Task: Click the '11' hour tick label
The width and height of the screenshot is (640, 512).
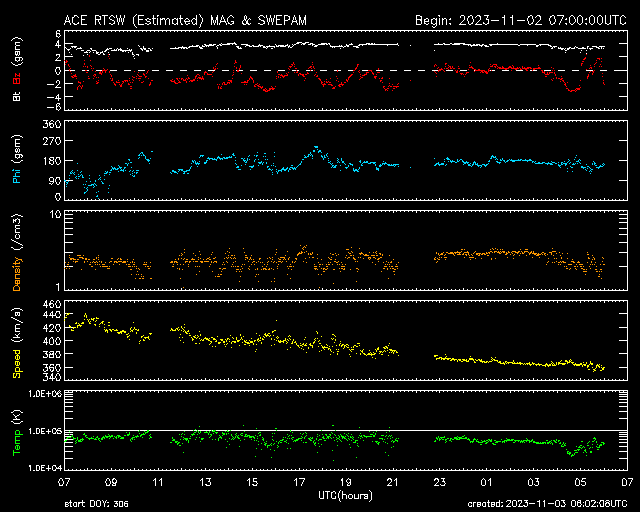Action: click(x=158, y=482)
